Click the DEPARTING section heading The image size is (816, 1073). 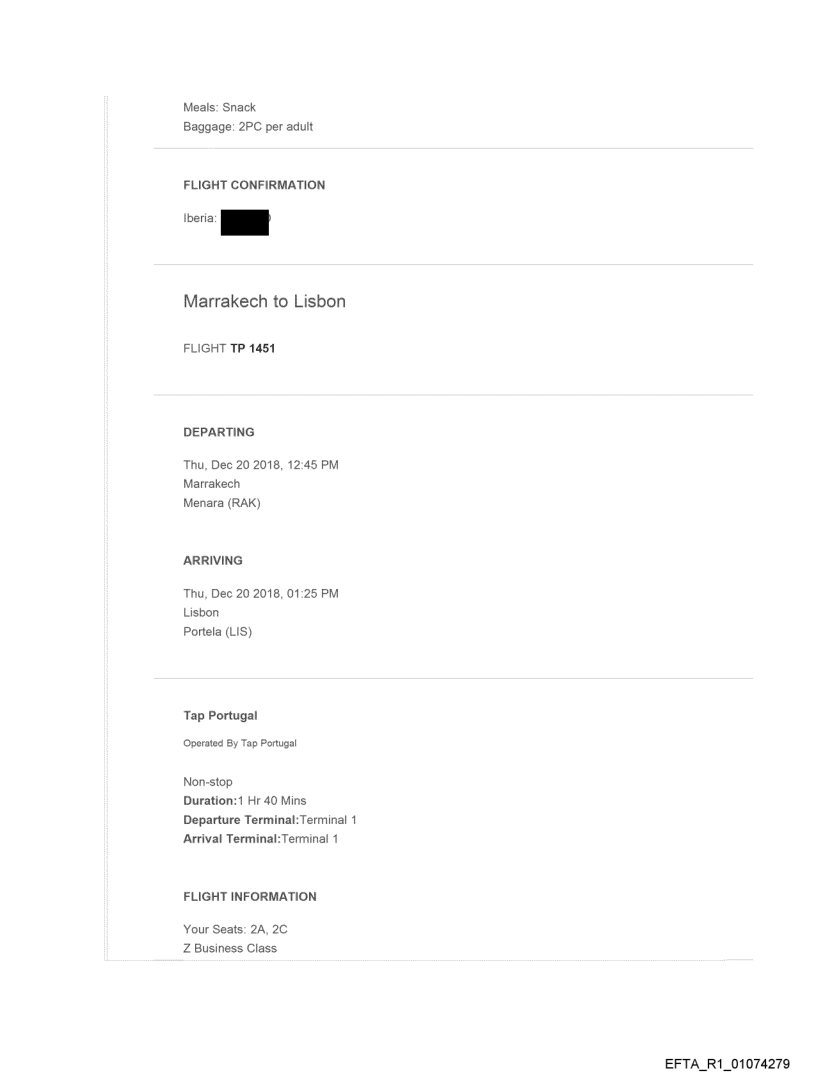tap(219, 432)
